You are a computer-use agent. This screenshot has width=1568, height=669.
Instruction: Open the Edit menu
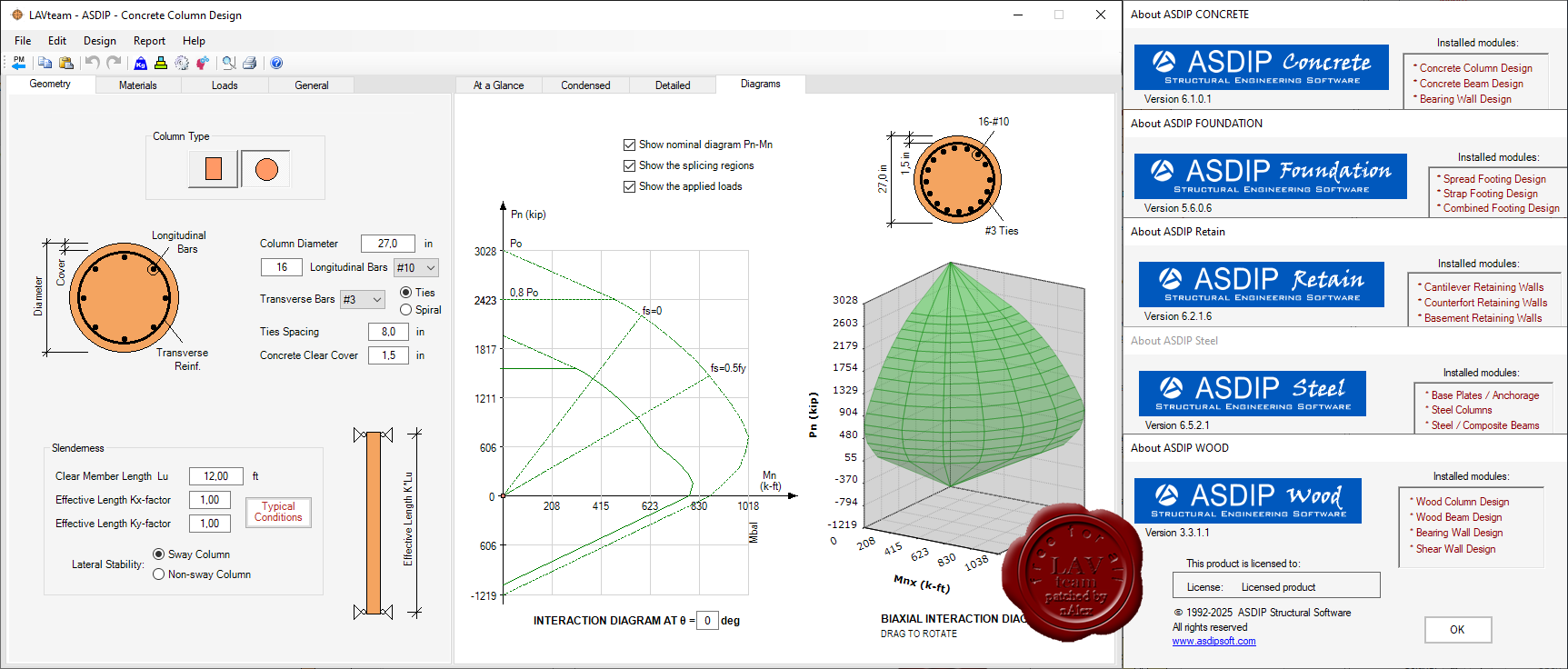tap(57, 41)
